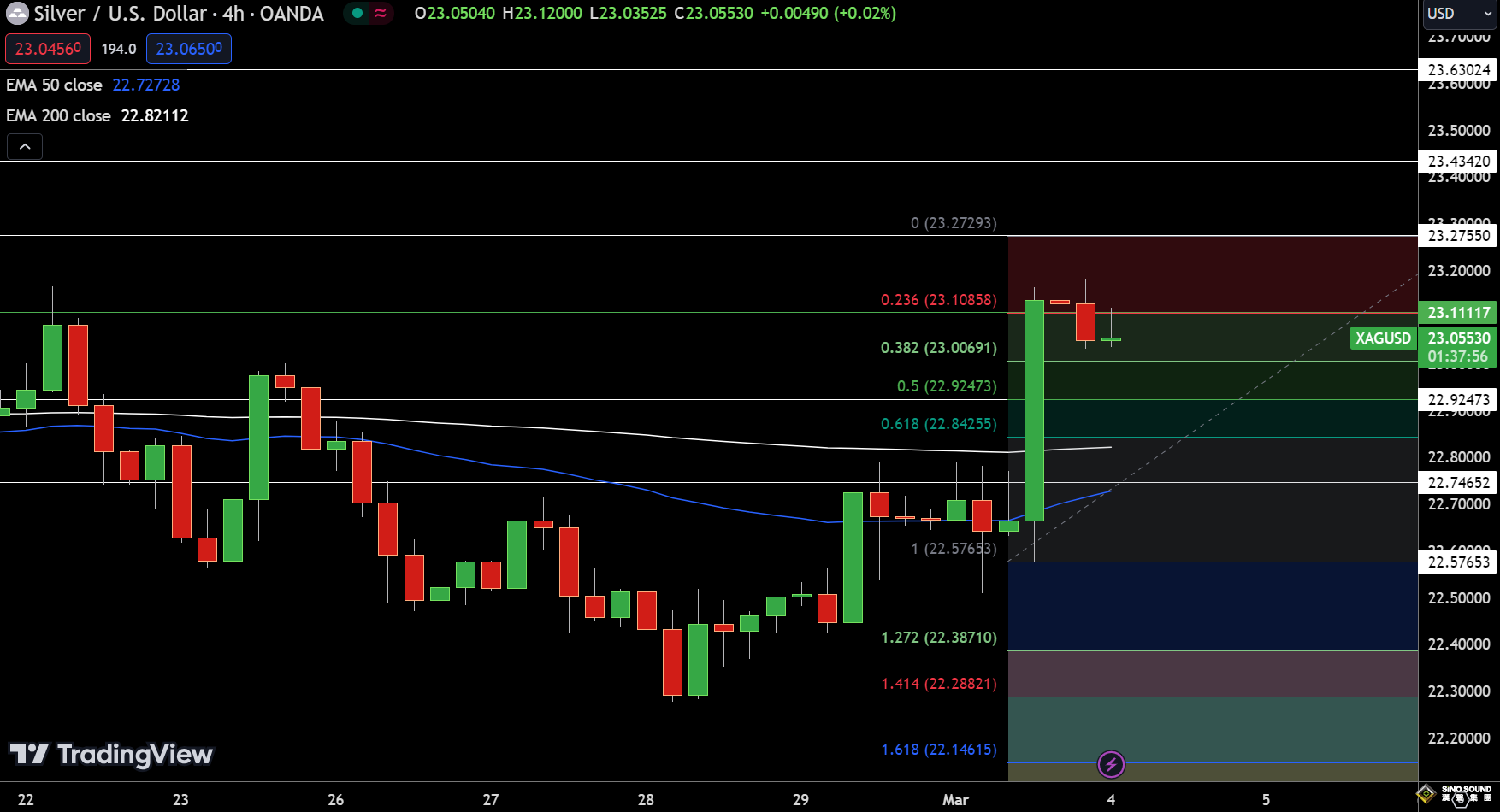This screenshot has width=1500, height=812.
Task: Click the 23.63024 horizontal line price label
Action: 1458,70
